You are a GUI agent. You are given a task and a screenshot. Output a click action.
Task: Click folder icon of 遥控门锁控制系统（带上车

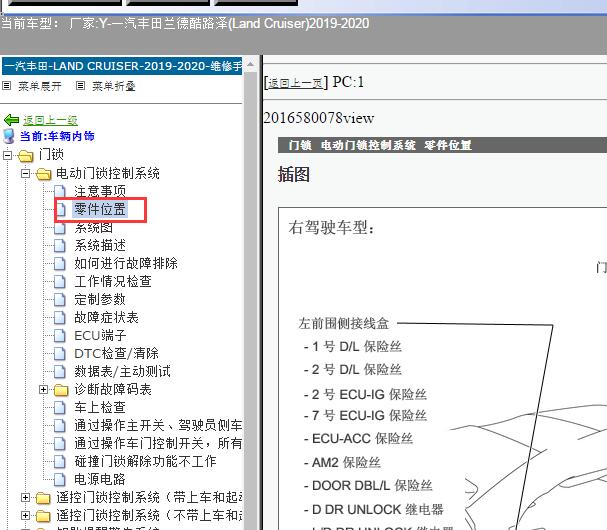point(43,498)
